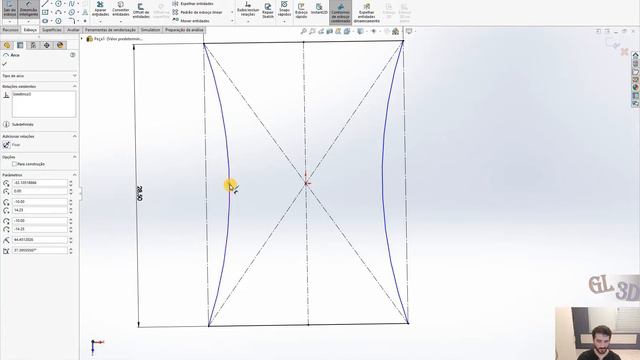640x360 pixels.
Task: Select the Spline sketch tool
Action: (x=71, y=4)
